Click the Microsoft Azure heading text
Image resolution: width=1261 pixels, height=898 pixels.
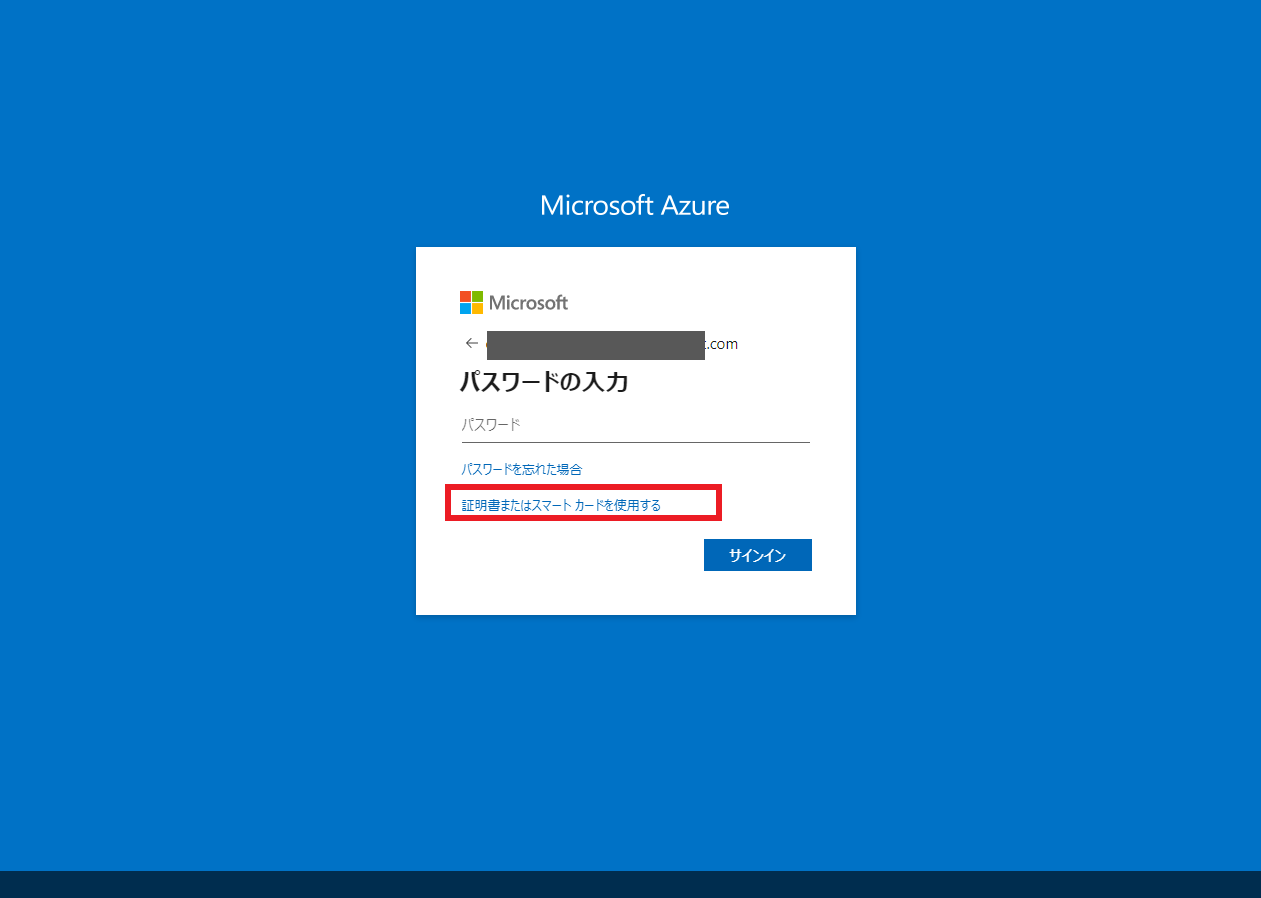click(635, 205)
